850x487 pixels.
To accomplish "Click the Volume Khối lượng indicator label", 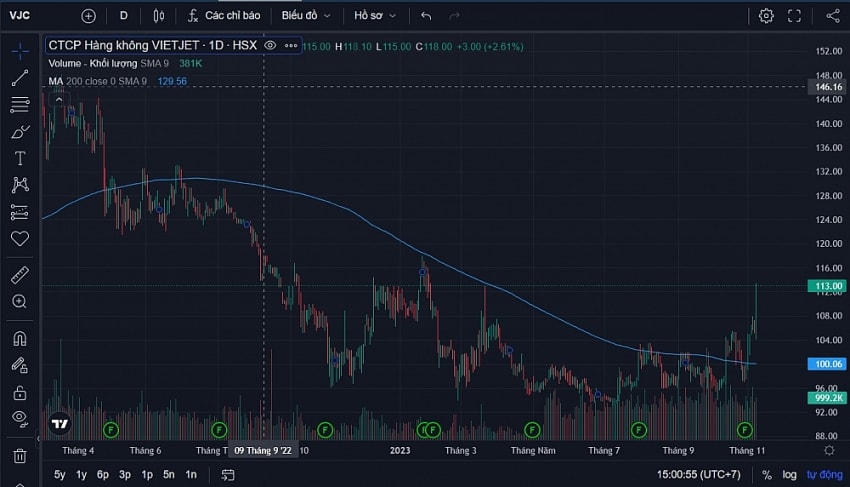I will pyautogui.click(x=93, y=63).
